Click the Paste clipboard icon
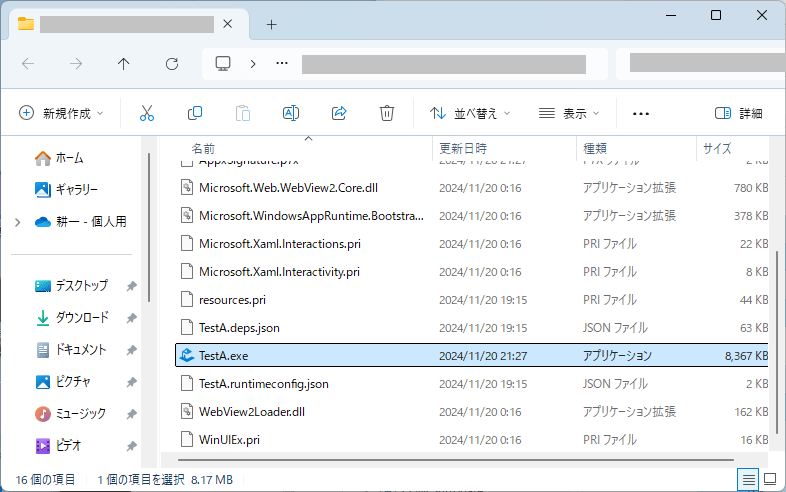Screen dimensions: 786x492 click(x=243, y=113)
